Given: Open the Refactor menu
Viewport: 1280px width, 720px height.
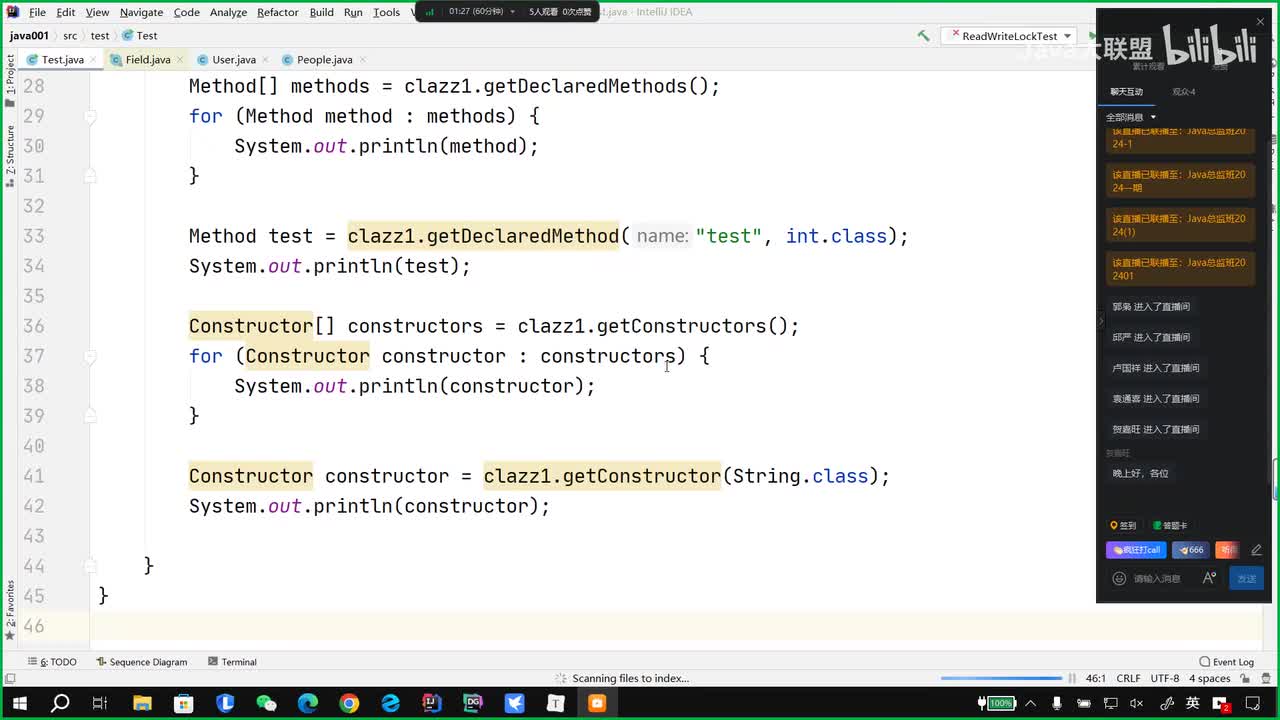Looking at the screenshot, I should 278,12.
